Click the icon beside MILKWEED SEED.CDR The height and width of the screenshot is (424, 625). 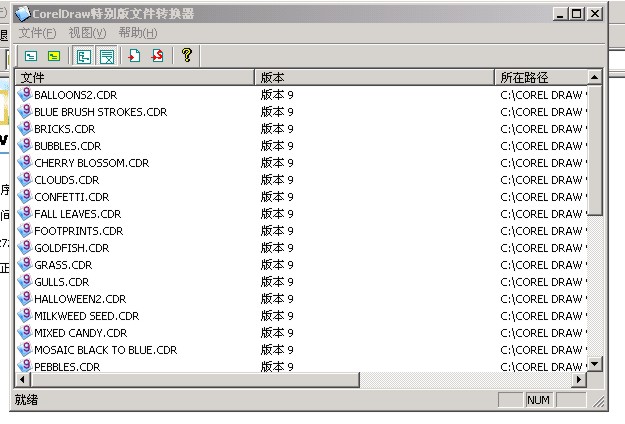(x=25, y=316)
